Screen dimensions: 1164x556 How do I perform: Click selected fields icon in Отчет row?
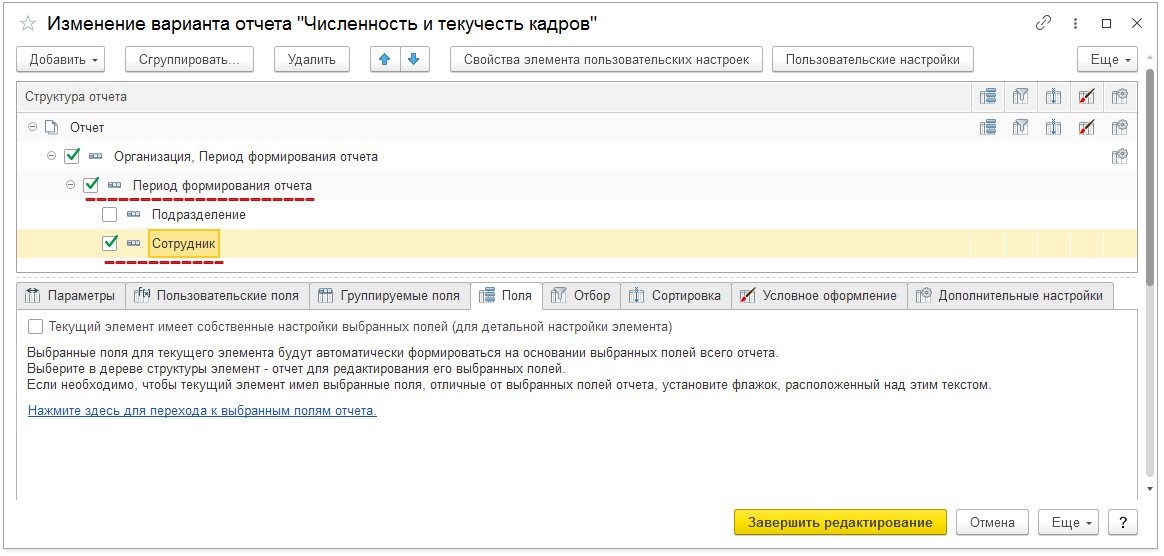988,127
